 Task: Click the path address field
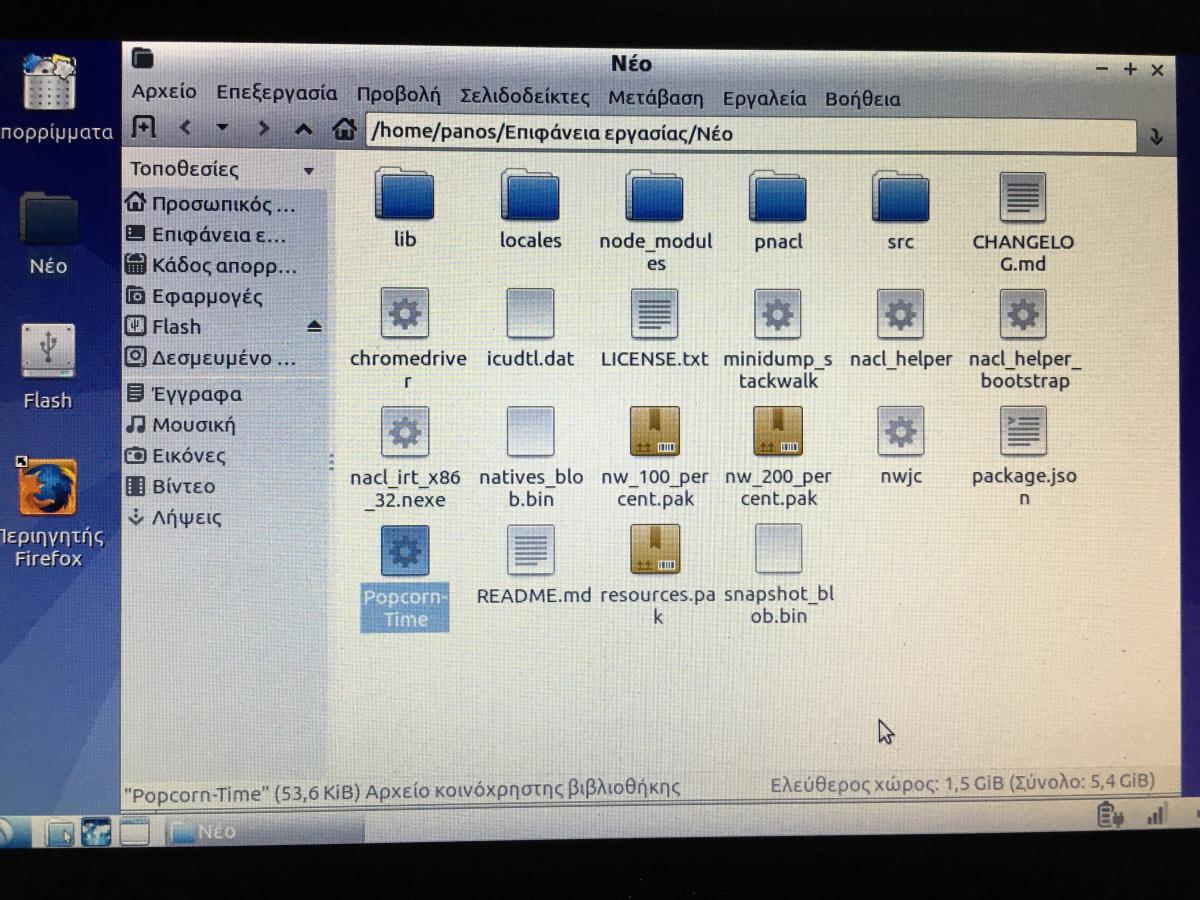[x=750, y=133]
